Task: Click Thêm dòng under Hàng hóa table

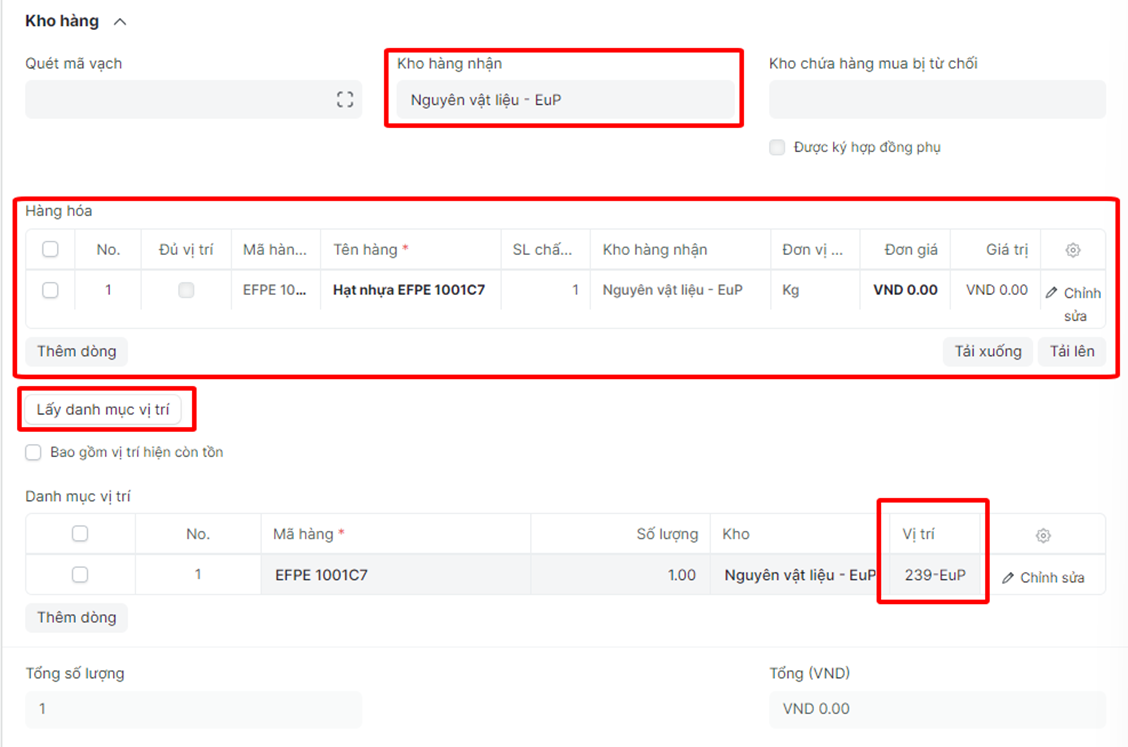Action: (77, 351)
